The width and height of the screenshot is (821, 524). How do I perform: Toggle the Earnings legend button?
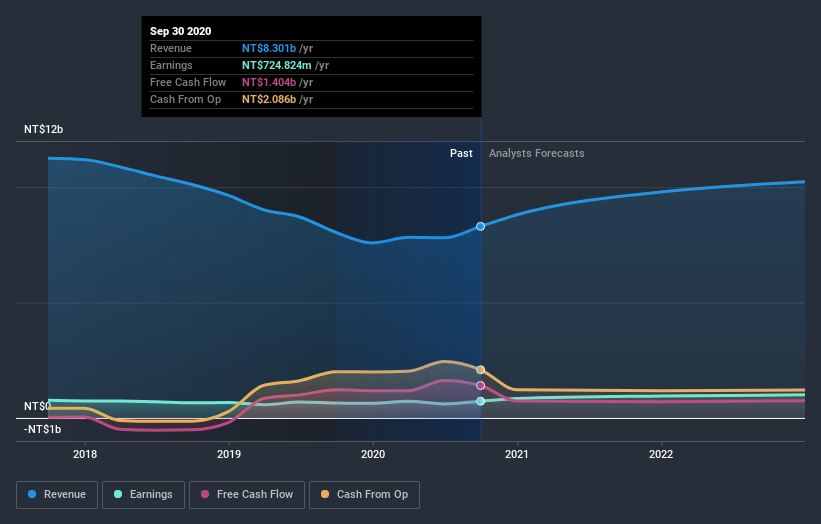pos(143,495)
